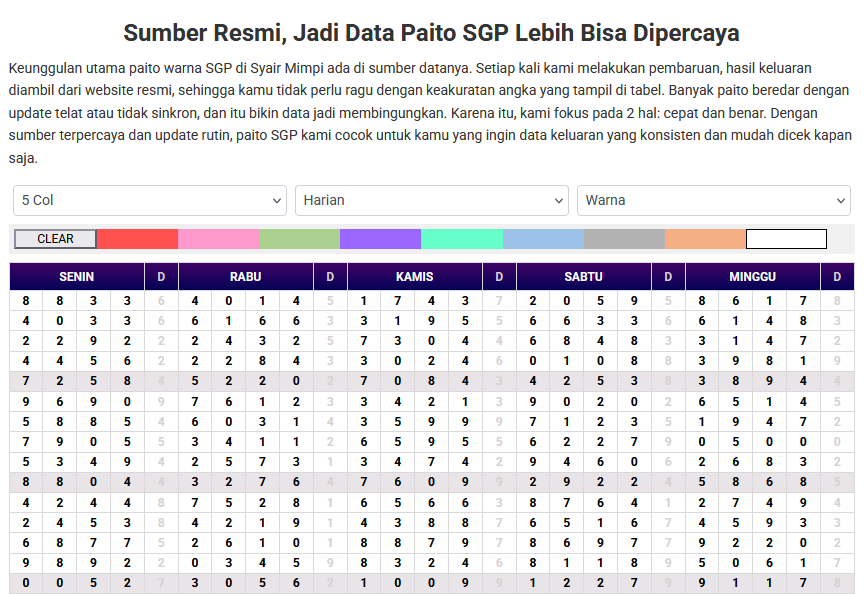This screenshot has height=594, width=868.
Task: Pick the green color swatch
Action: pyautogui.click(x=298, y=239)
